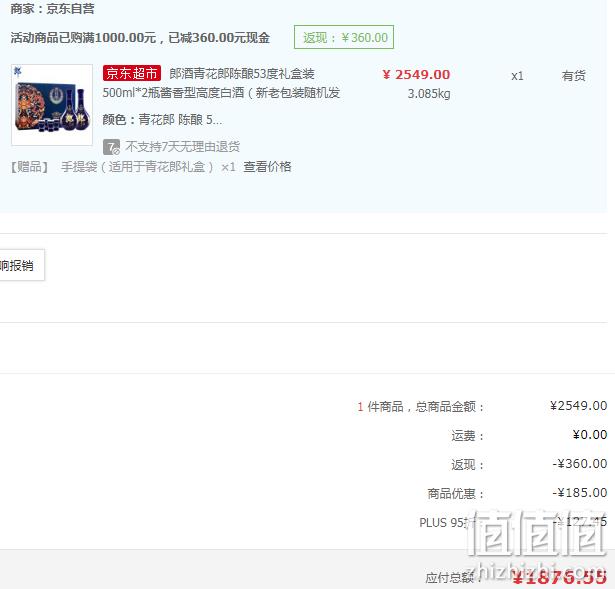Select the 不支持7天无理由退货 text
Screen dimensions: 615x589
click(182, 147)
